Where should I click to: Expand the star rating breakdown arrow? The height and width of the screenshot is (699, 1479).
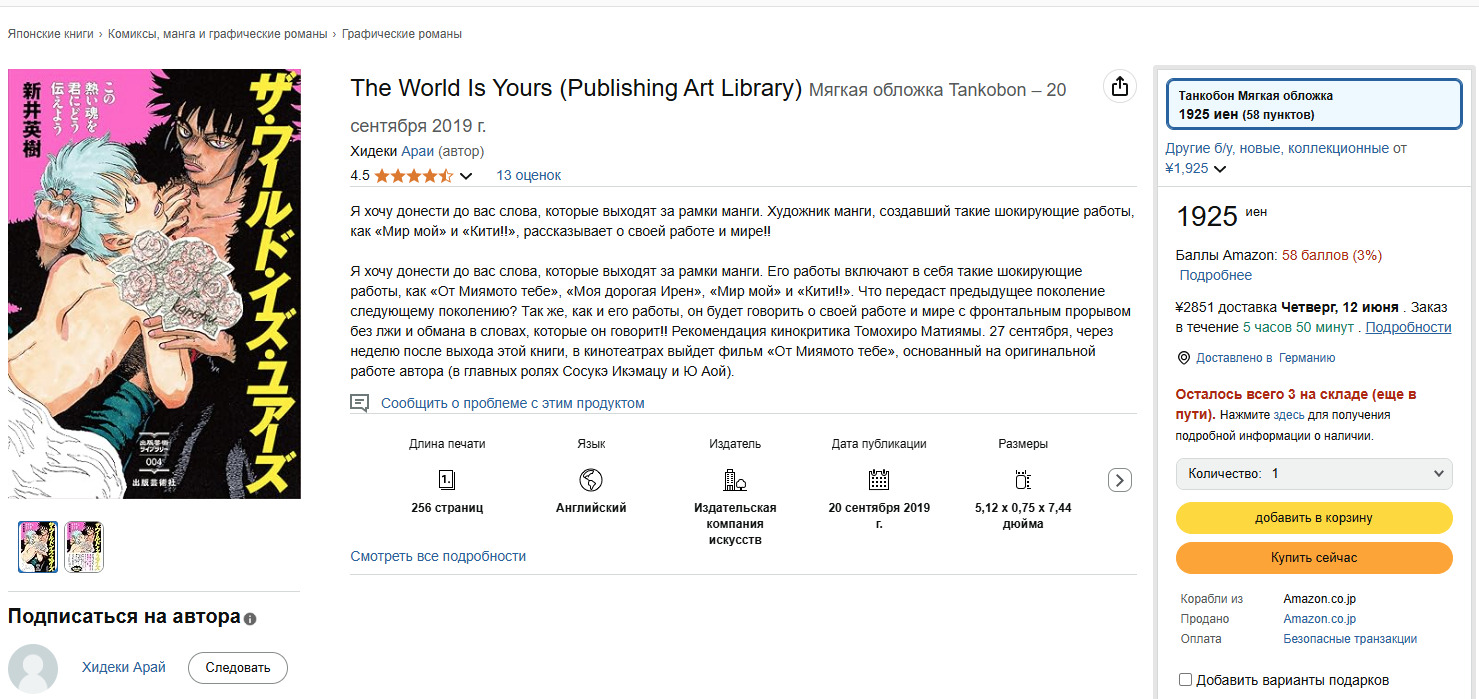tap(466, 177)
